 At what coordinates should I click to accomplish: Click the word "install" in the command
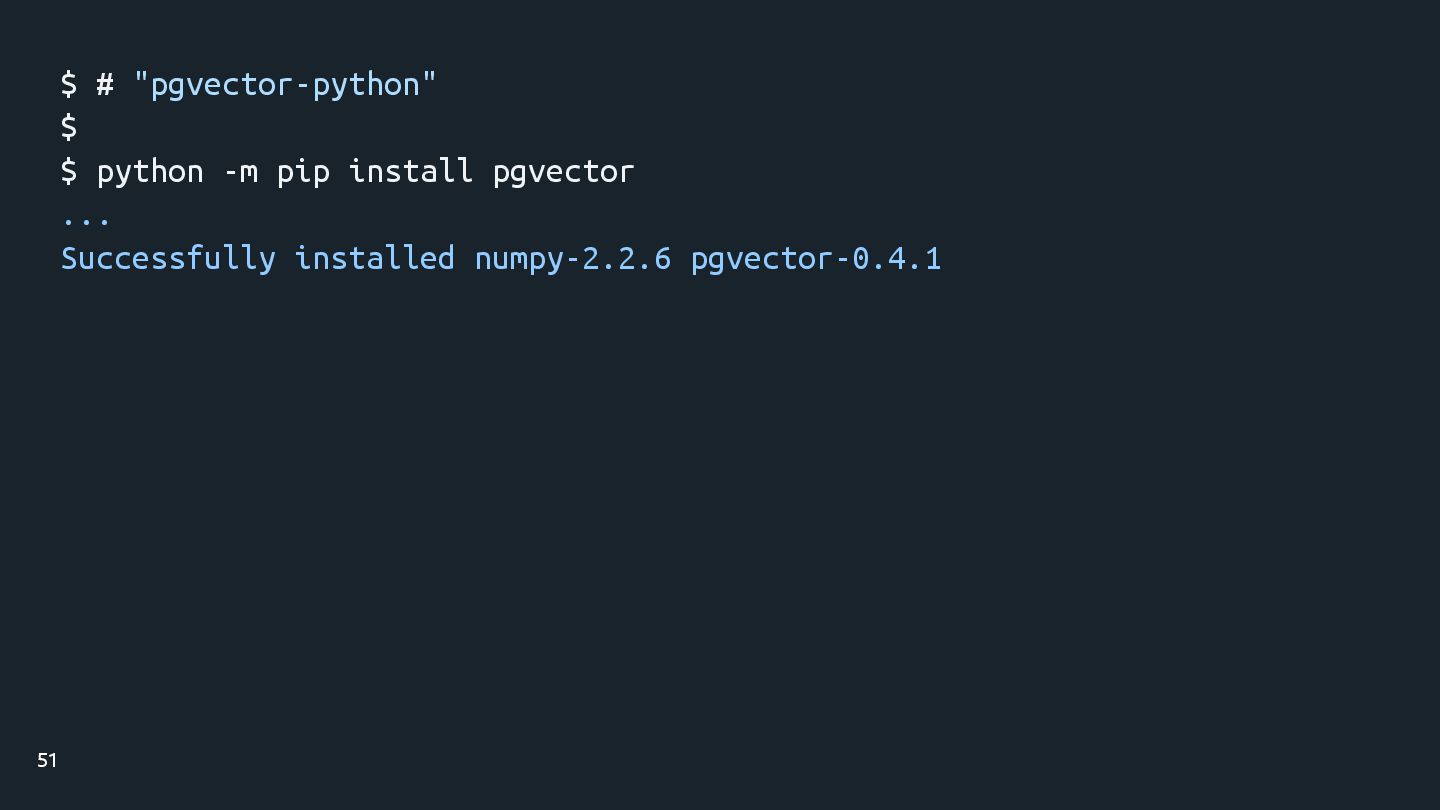click(410, 171)
